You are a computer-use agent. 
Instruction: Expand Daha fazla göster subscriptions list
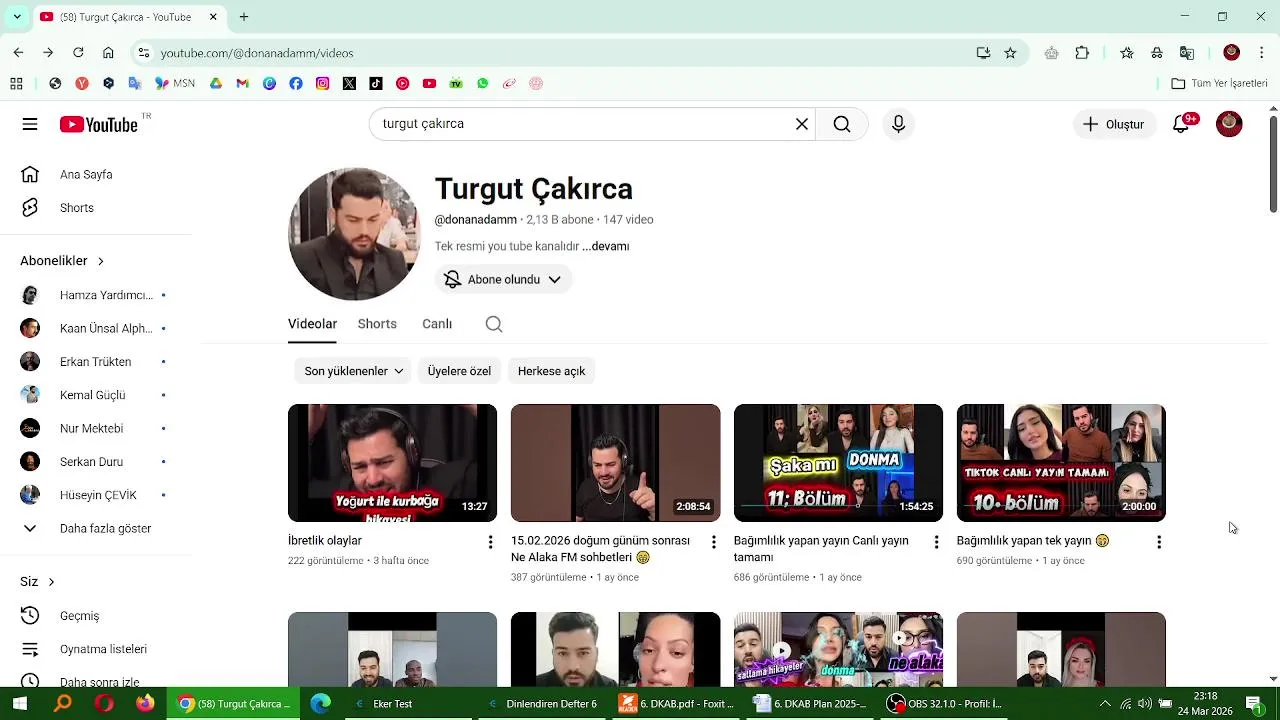(96, 528)
